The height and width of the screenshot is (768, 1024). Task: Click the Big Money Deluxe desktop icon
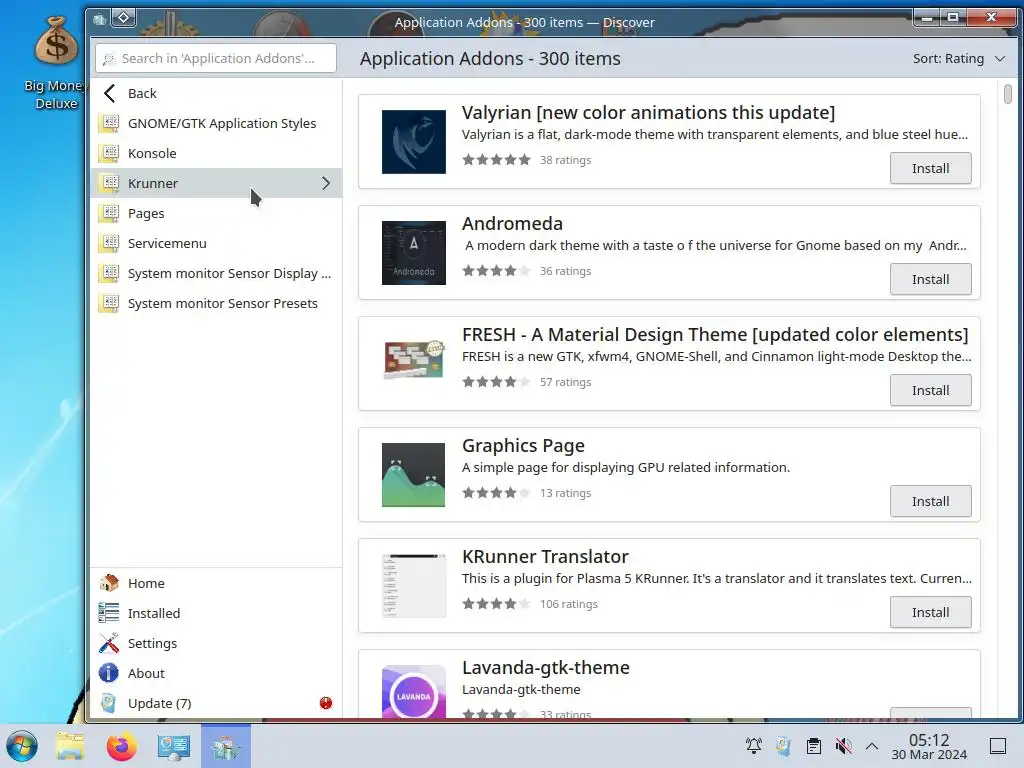tap(56, 64)
